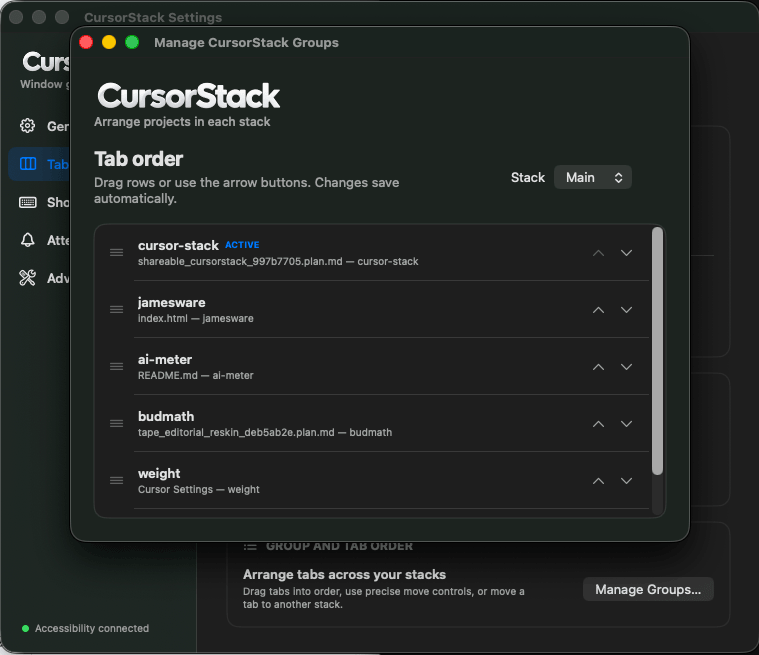Select ai-meter project name
This screenshot has height=655, width=759.
165,359
